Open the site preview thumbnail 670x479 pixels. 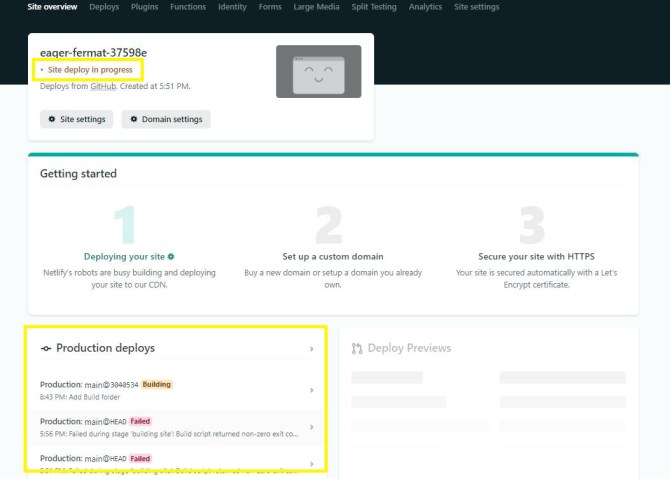click(x=318, y=71)
